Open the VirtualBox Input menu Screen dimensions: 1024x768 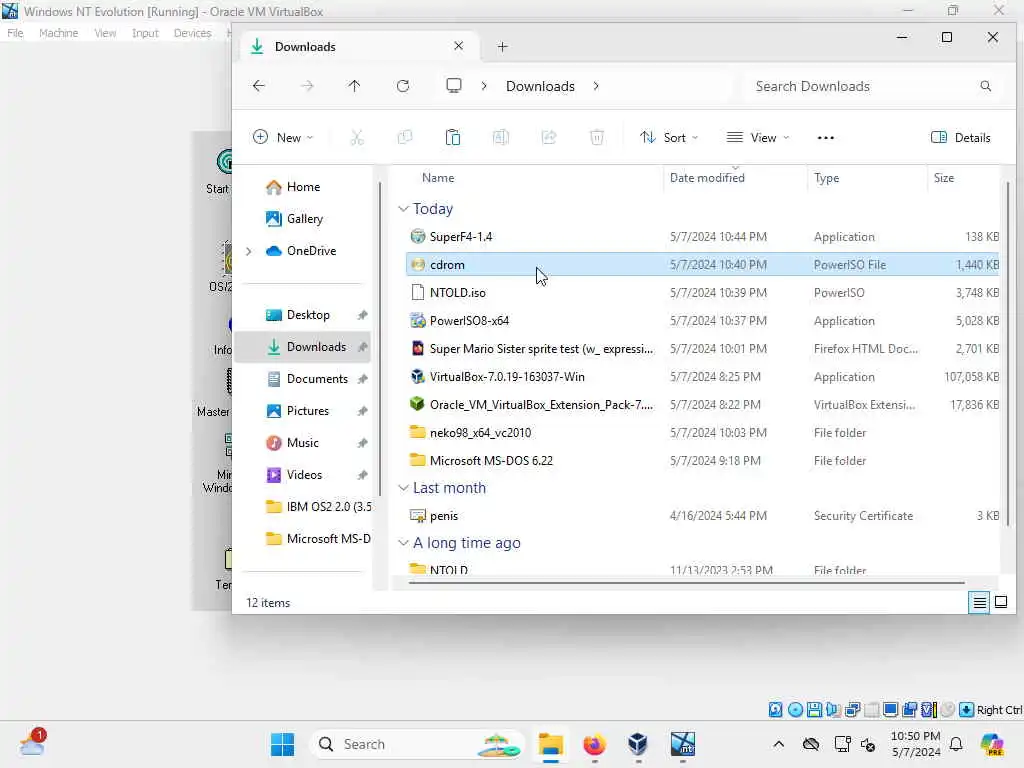(145, 33)
